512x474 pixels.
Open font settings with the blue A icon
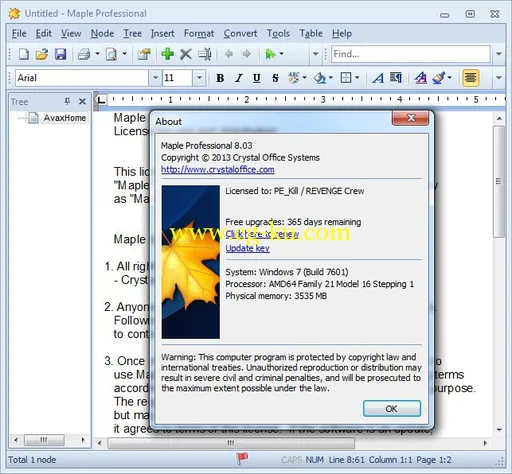tap(378, 78)
